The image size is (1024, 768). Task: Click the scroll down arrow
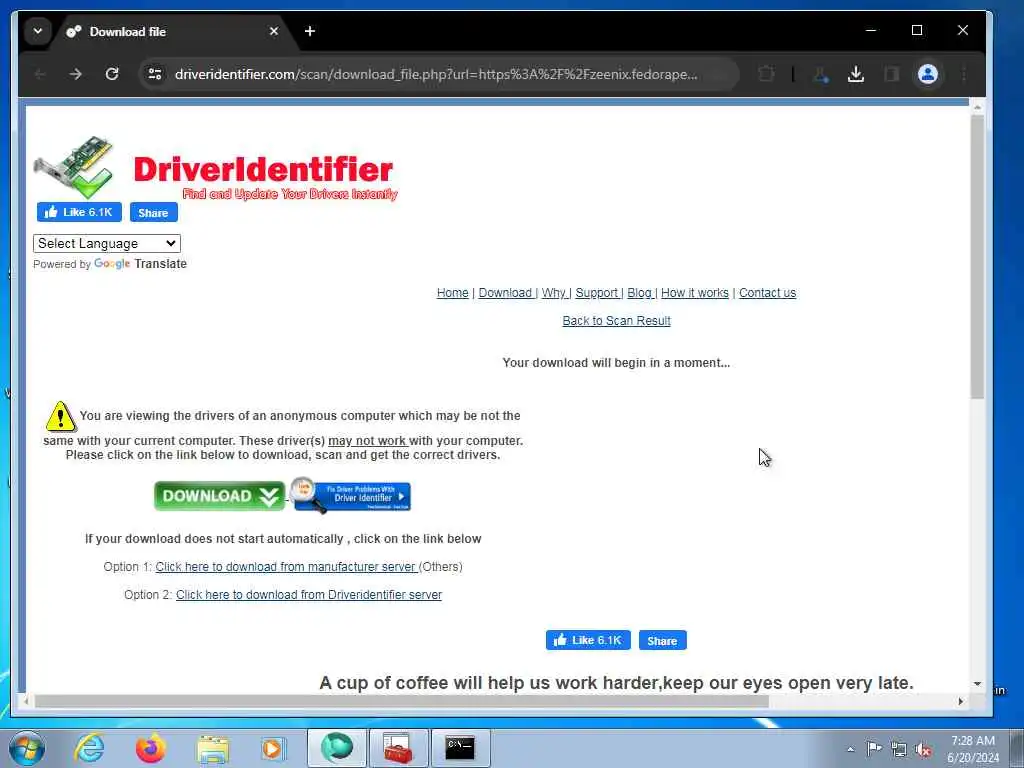click(977, 684)
